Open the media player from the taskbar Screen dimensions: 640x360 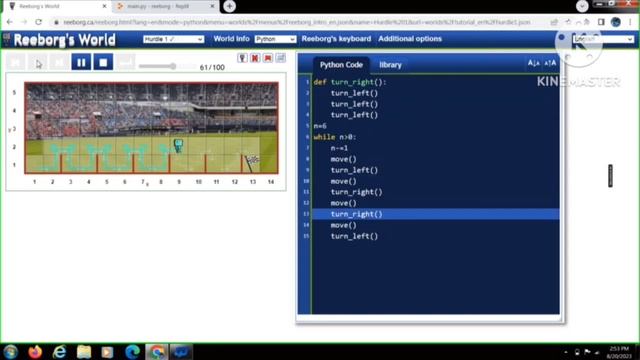(107, 352)
